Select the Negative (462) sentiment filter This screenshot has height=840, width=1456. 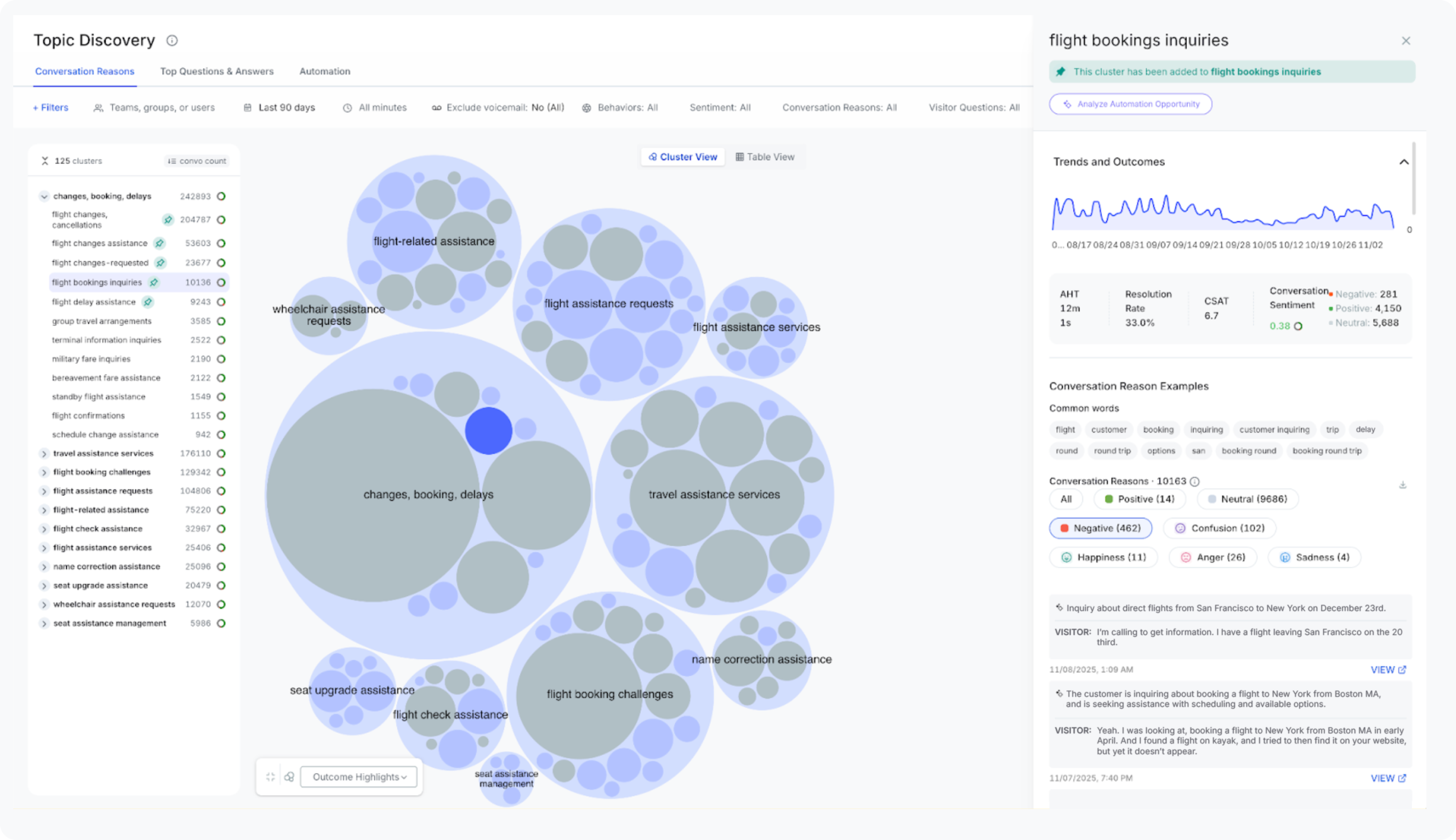1101,528
